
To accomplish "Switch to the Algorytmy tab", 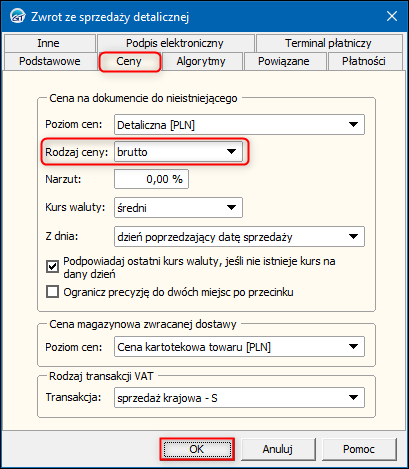I will click(201, 61).
